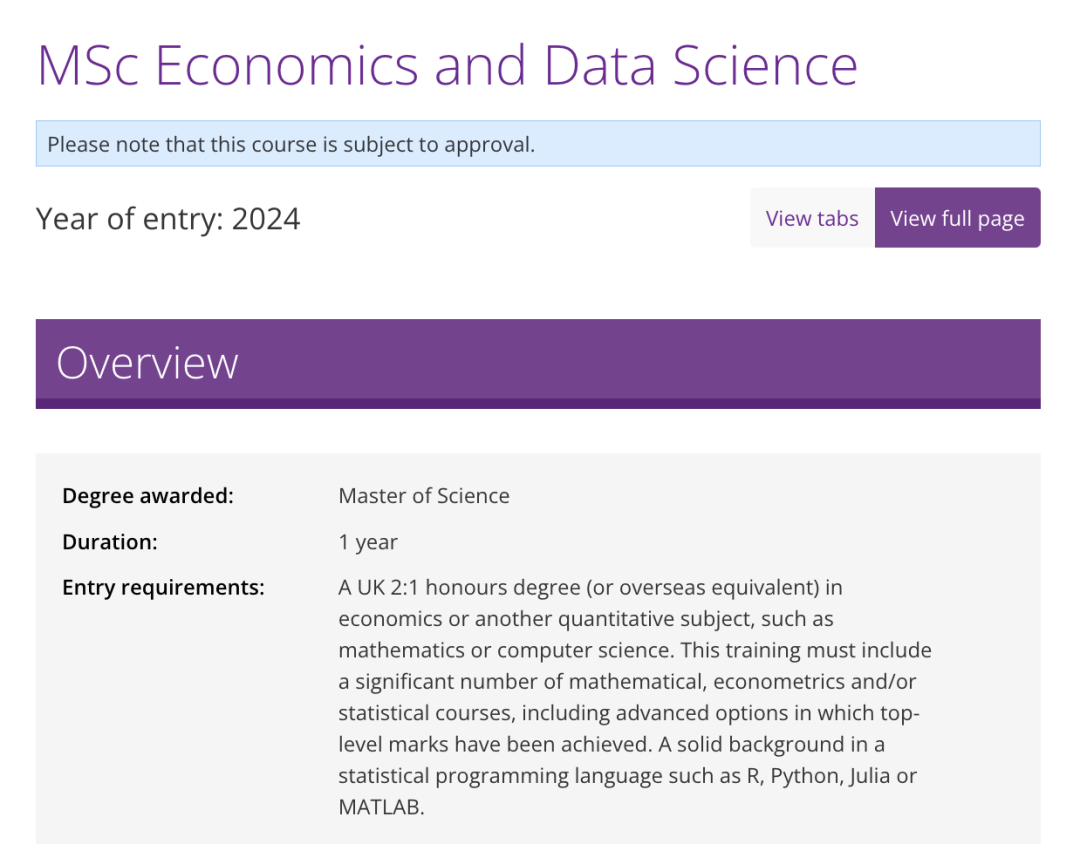The image size is (1080, 844).
Task: Click the course approval notice banner
Action: coord(537,144)
